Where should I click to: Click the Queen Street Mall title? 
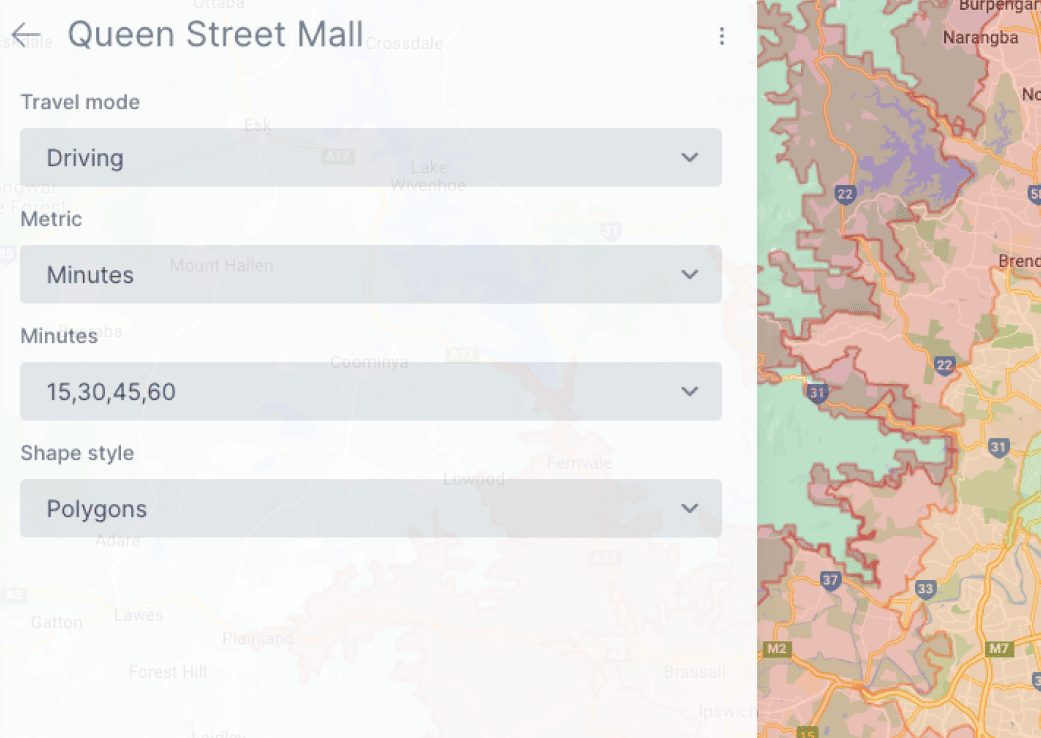click(x=215, y=35)
